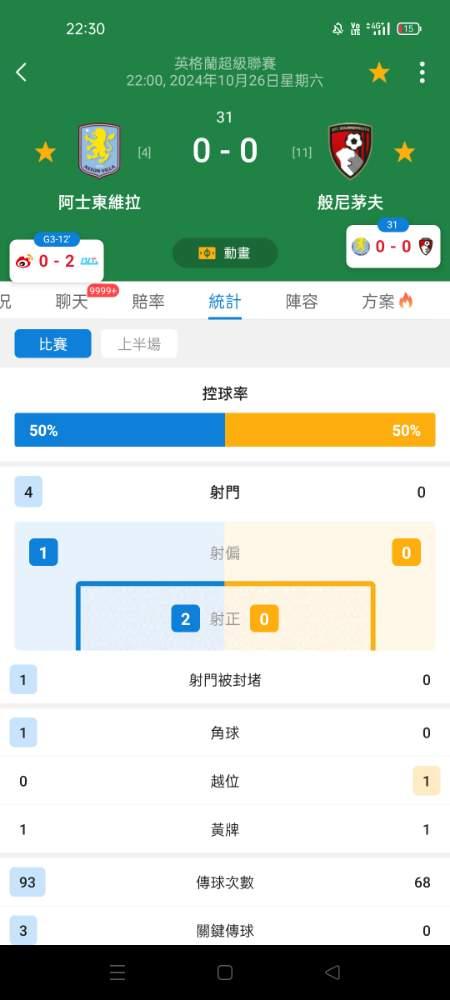Open the Aston Villa team crest
Viewport: 450px width, 1000px height.
click(99, 151)
